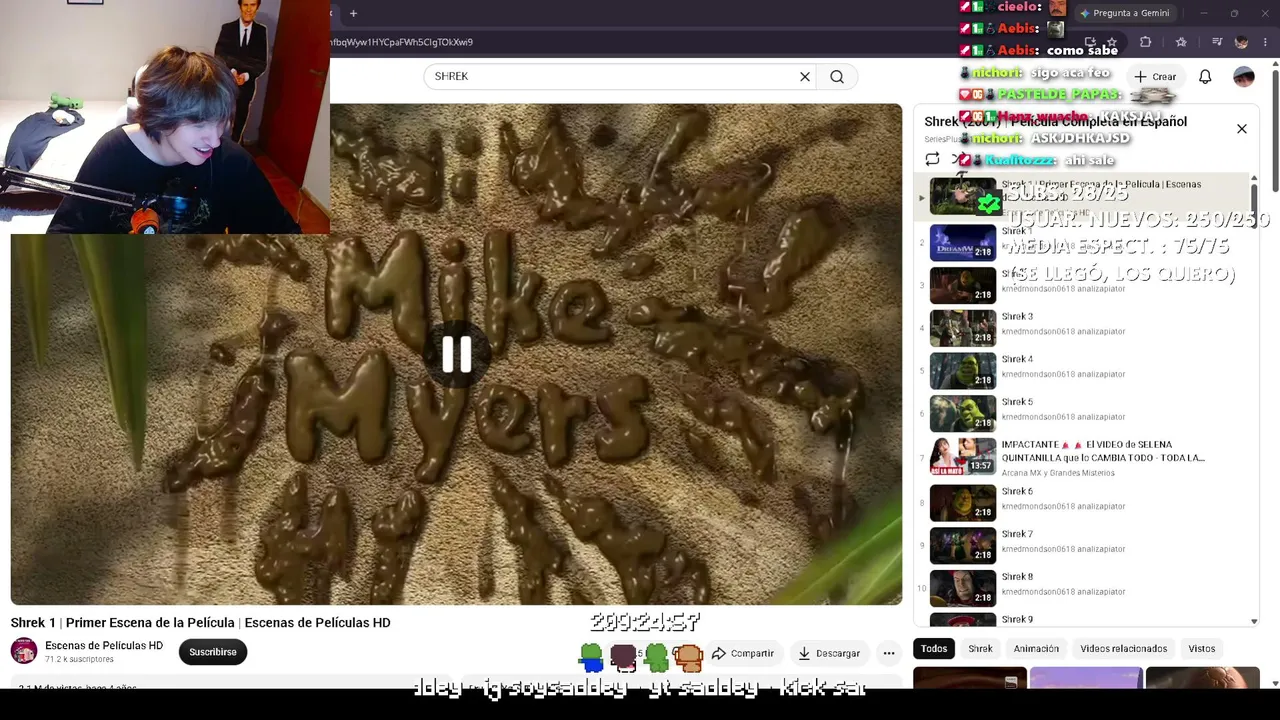
Task: Click the 'Arcana MX y Grandes Misterios' channel text
Action: tap(1058, 473)
